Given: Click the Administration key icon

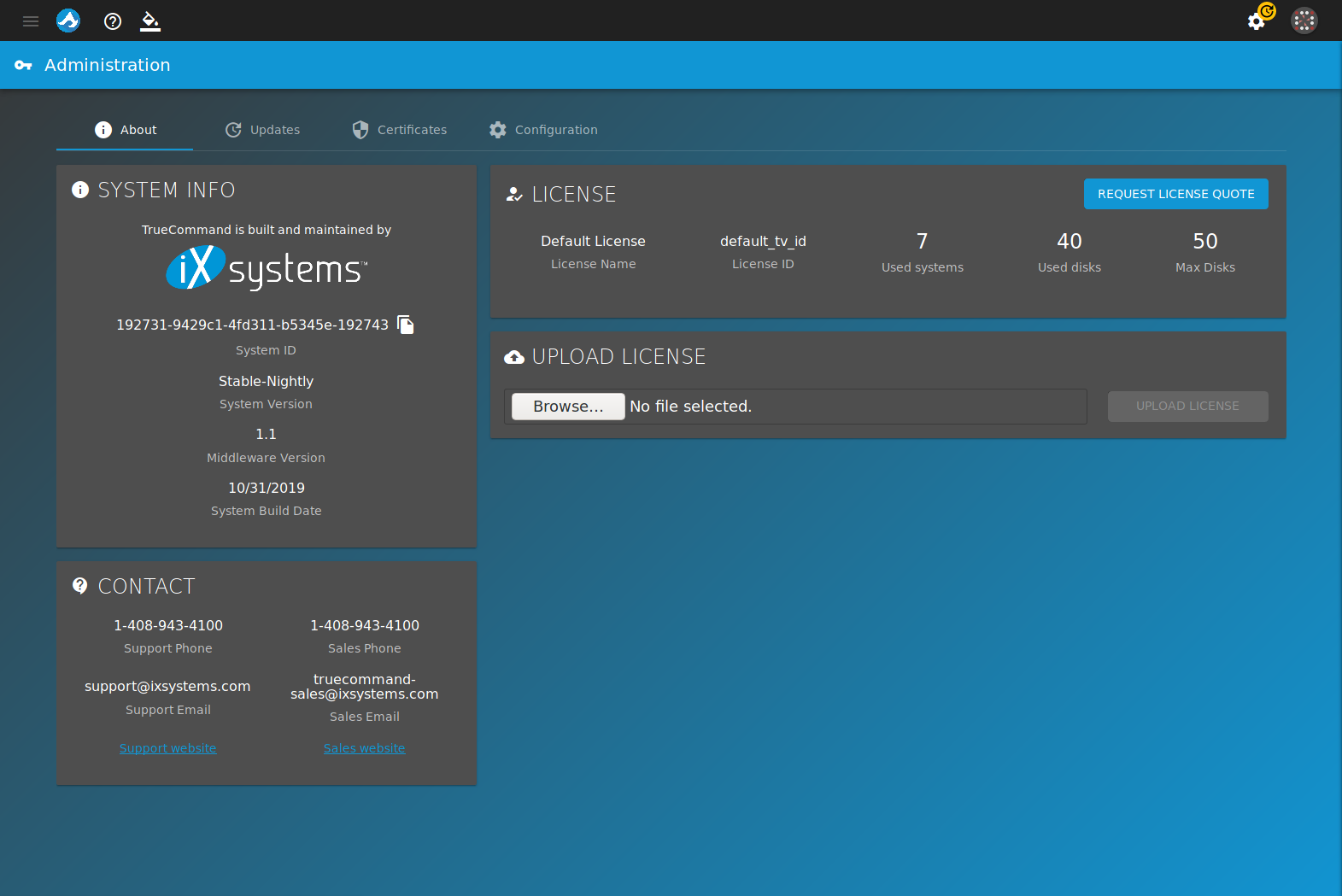Looking at the screenshot, I should pyautogui.click(x=23, y=65).
